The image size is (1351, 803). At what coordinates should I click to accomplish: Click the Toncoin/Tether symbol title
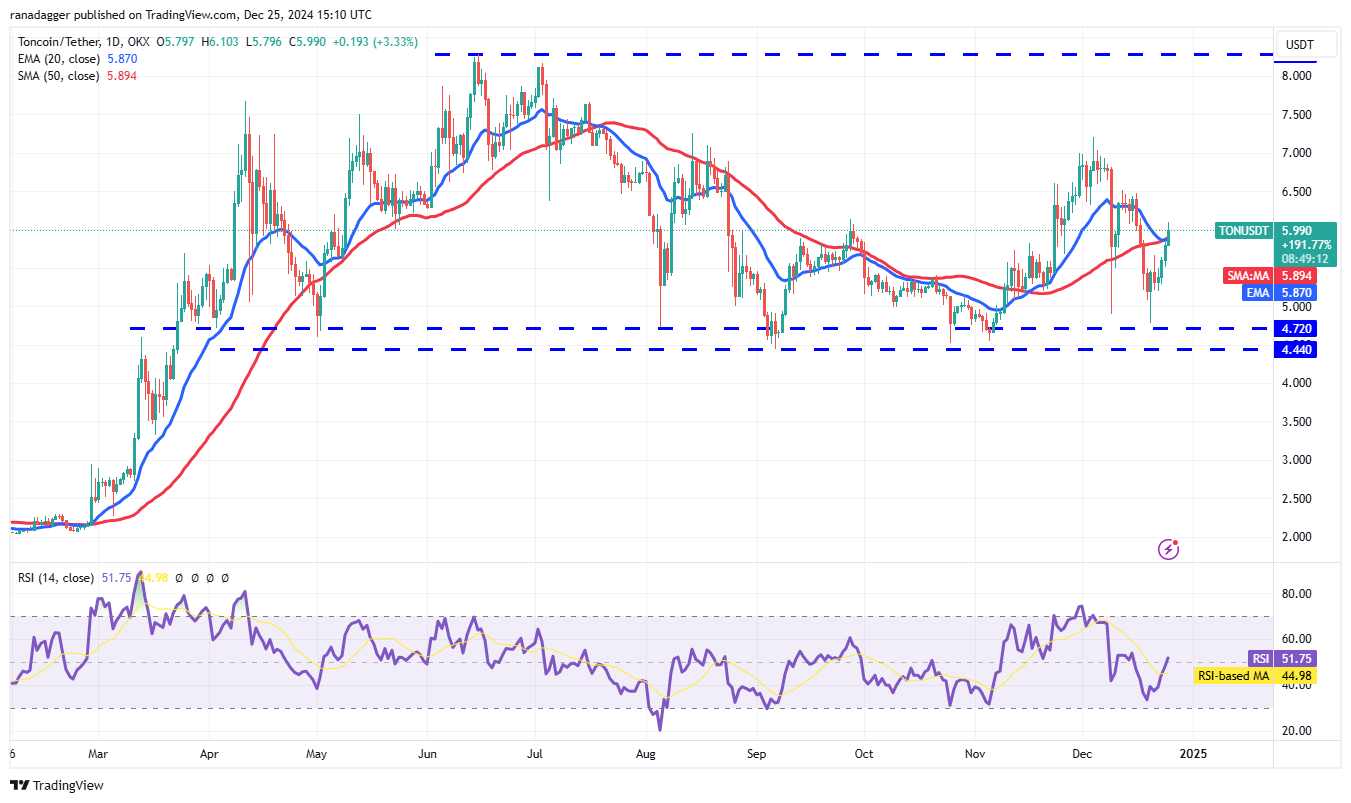coord(56,42)
